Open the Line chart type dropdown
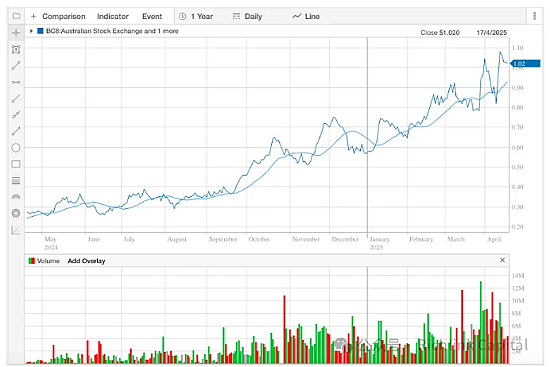 306,16
